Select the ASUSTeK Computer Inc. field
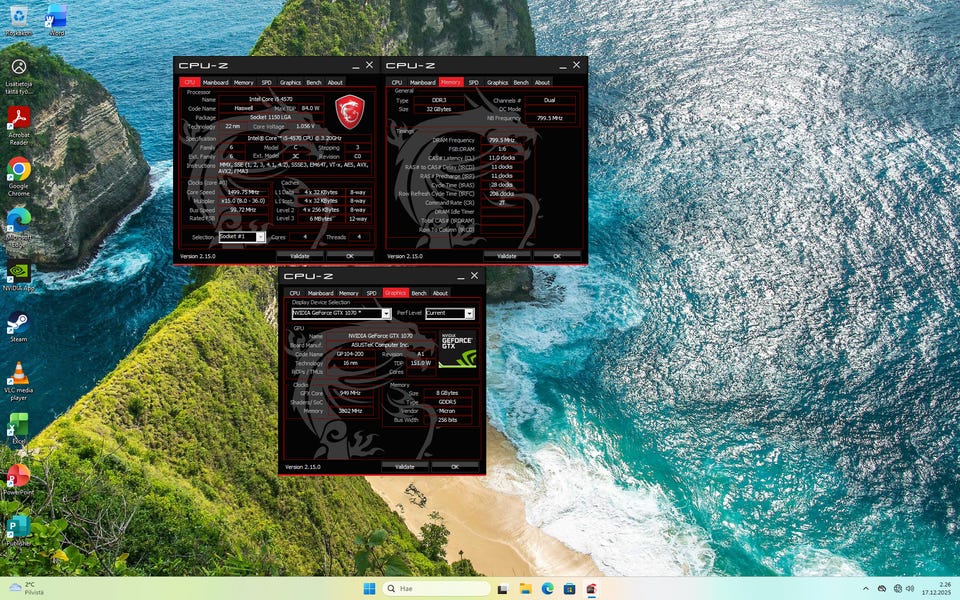The height and width of the screenshot is (600, 960). pos(380,345)
